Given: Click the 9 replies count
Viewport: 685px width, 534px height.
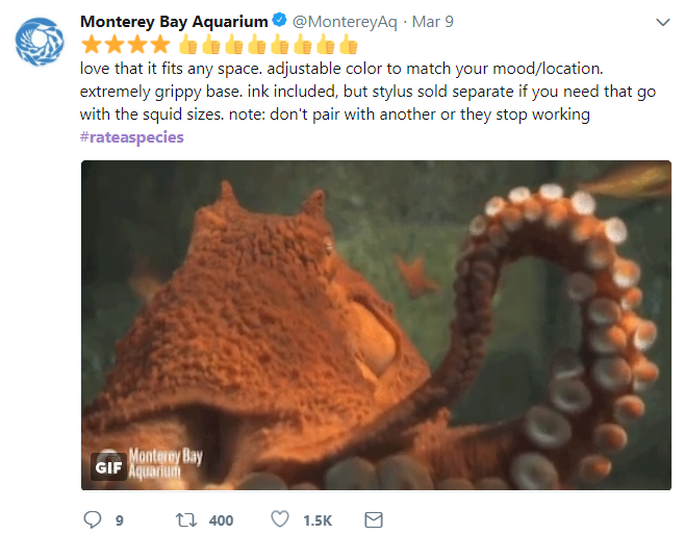Looking at the screenshot, I should coord(119,520).
